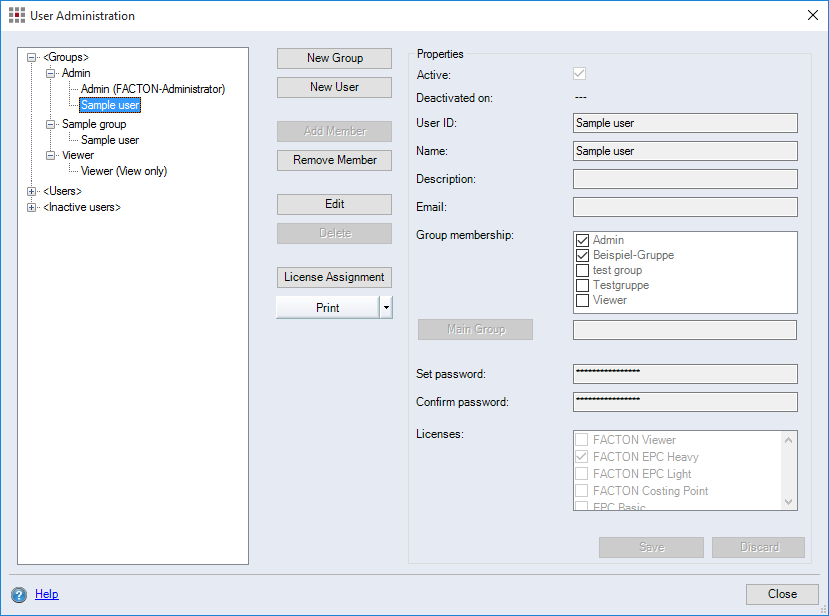Click into the Email input field

pyautogui.click(x=684, y=207)
